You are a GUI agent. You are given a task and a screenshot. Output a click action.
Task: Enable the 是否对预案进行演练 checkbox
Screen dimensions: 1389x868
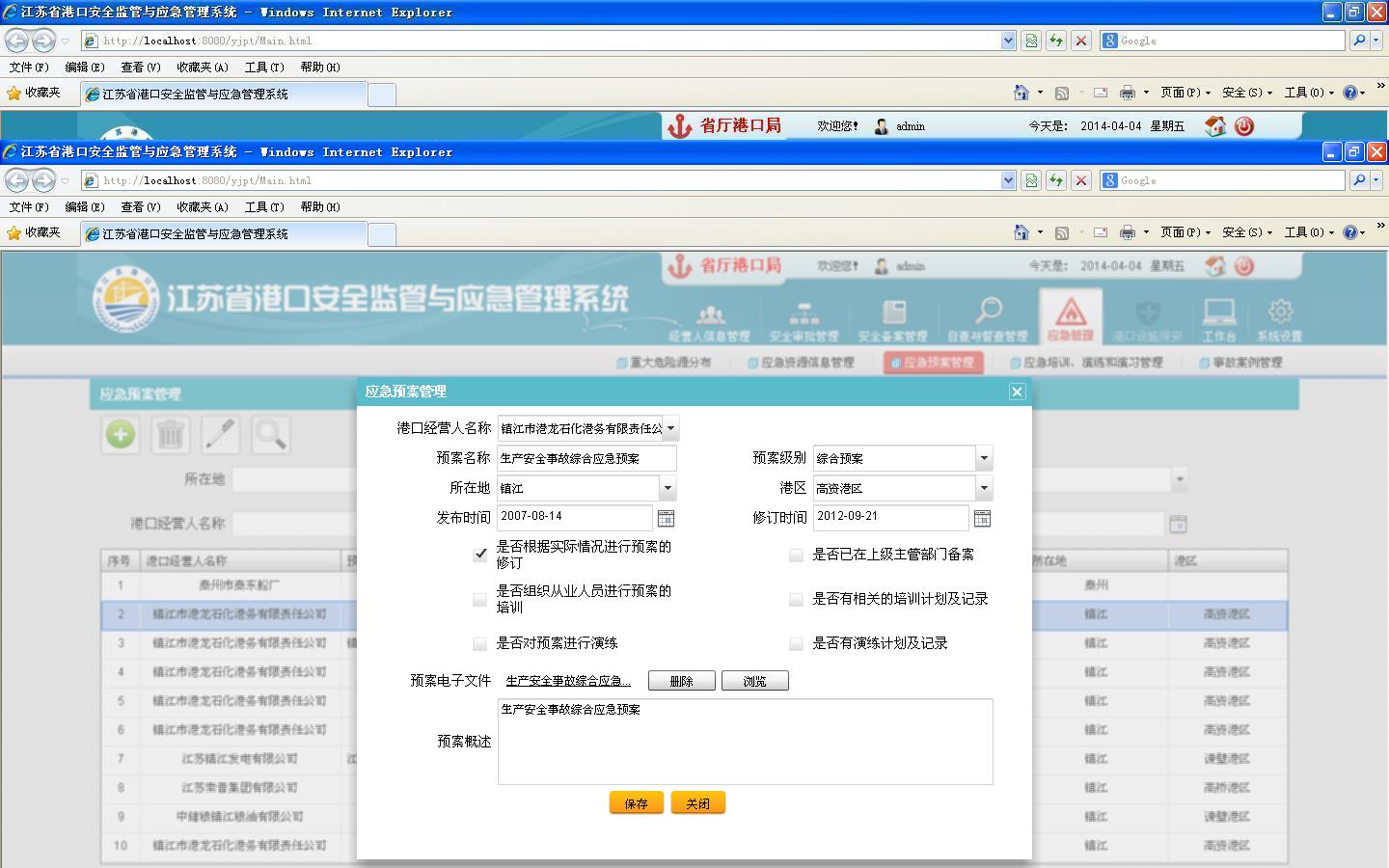click(x=480, y=643)
